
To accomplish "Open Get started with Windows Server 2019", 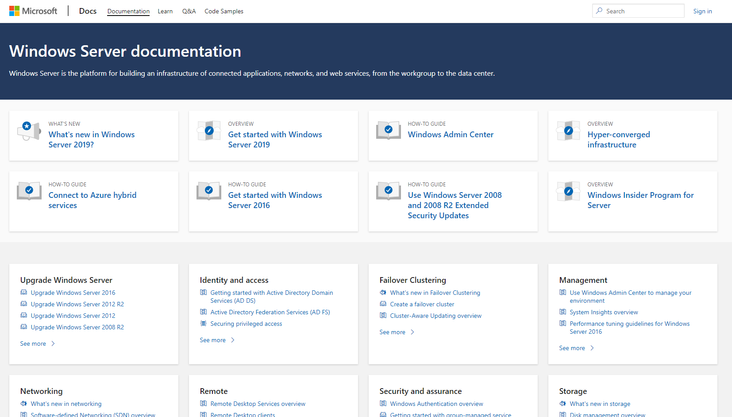I will pyautogui.click(x=275, y=140).
